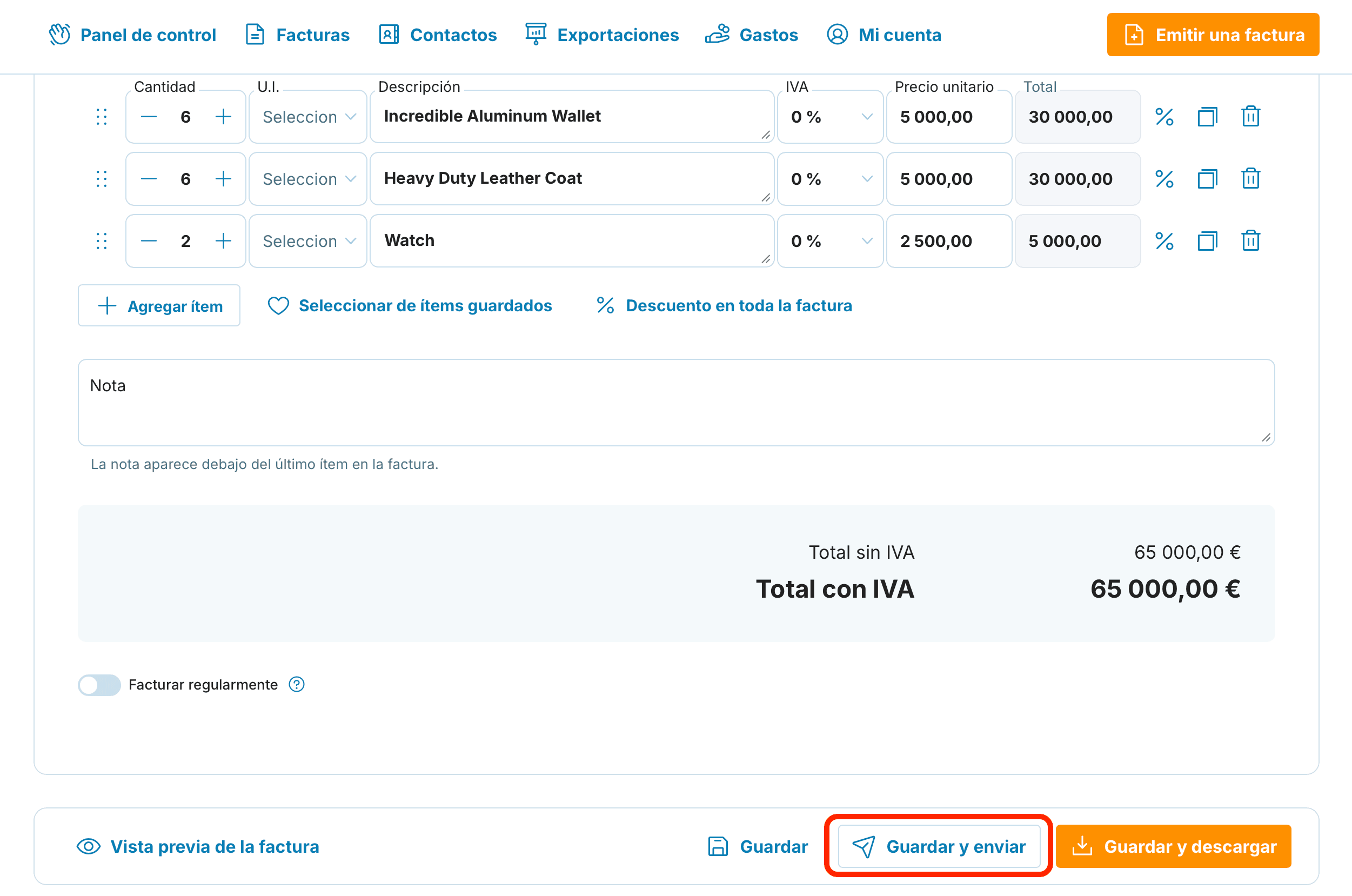Image resolution: width=1352 pixels, height=896 pixels.
Task: Decrease quantity of Heavy Duty Leather Coat
Action: (x=149, y=179)
